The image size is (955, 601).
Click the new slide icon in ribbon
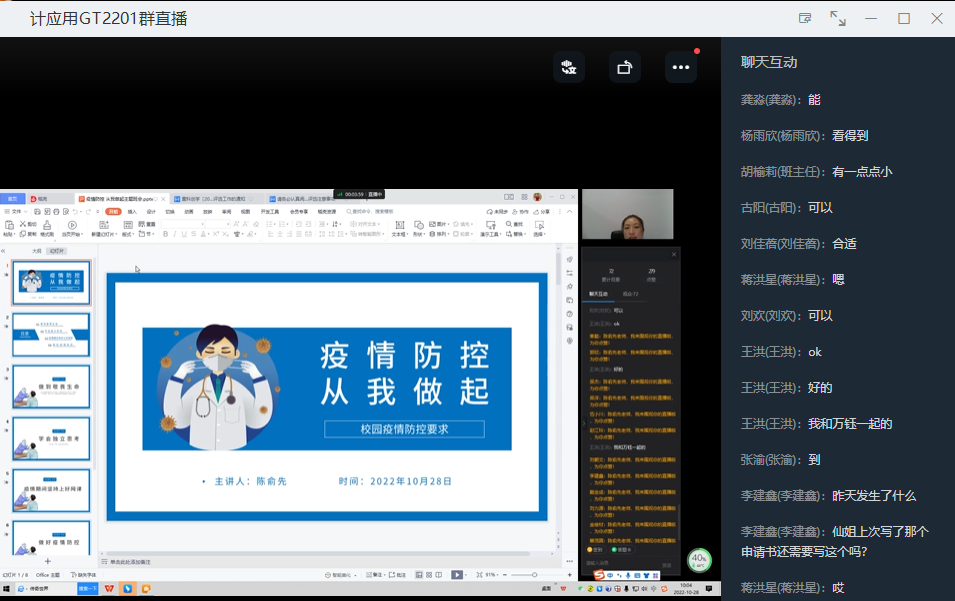[x=104, y=225]
